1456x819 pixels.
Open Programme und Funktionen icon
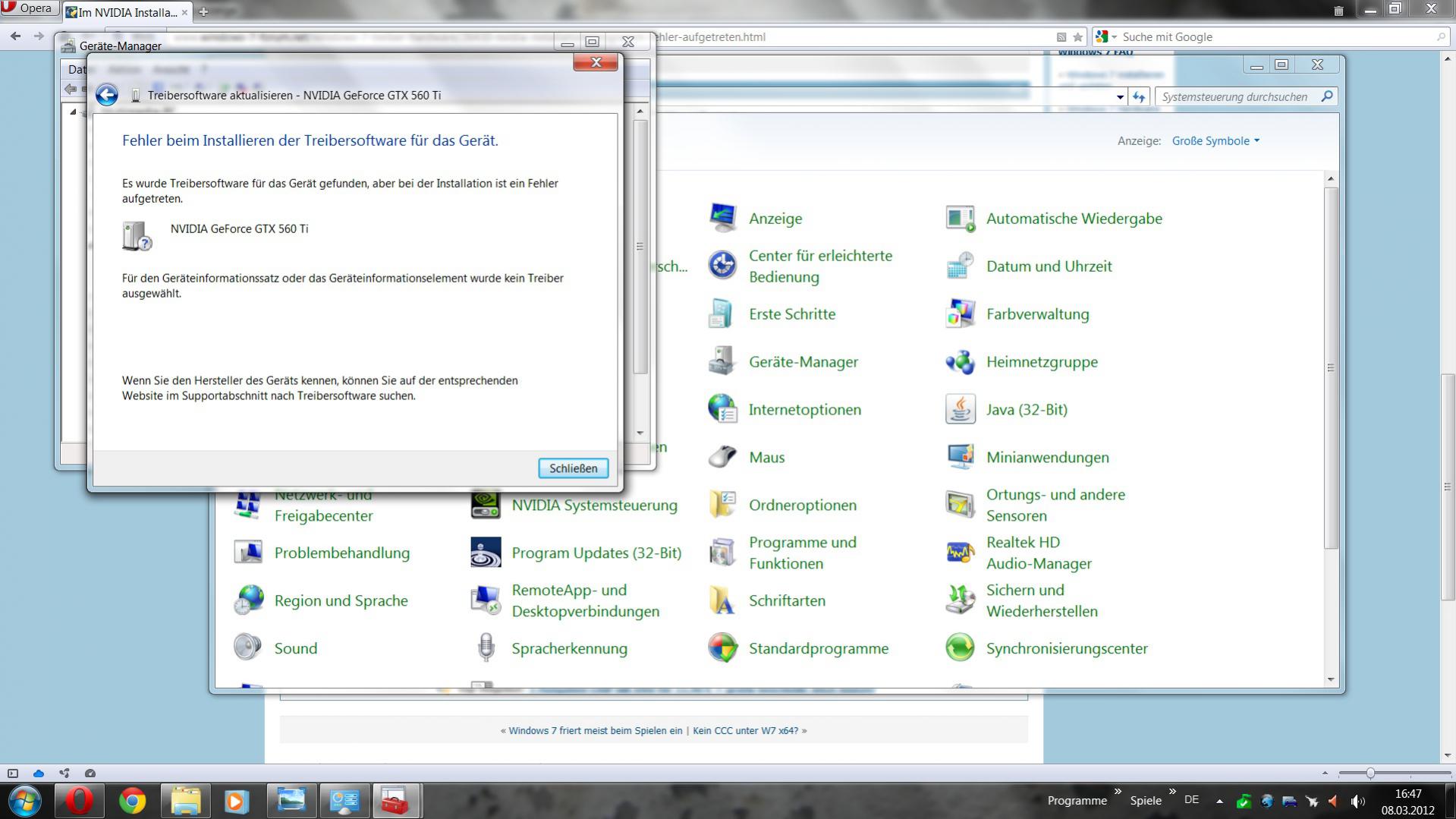[722, 553]
